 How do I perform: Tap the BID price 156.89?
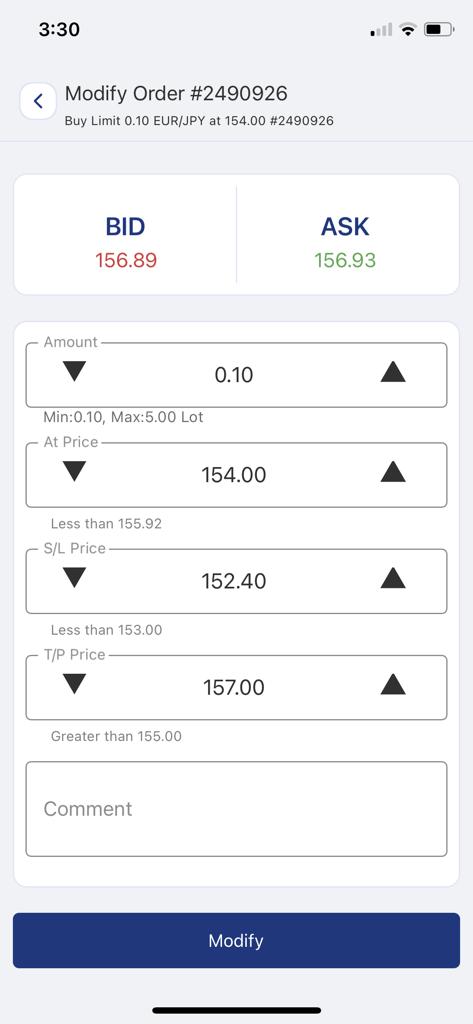click(x=126, y=261)
